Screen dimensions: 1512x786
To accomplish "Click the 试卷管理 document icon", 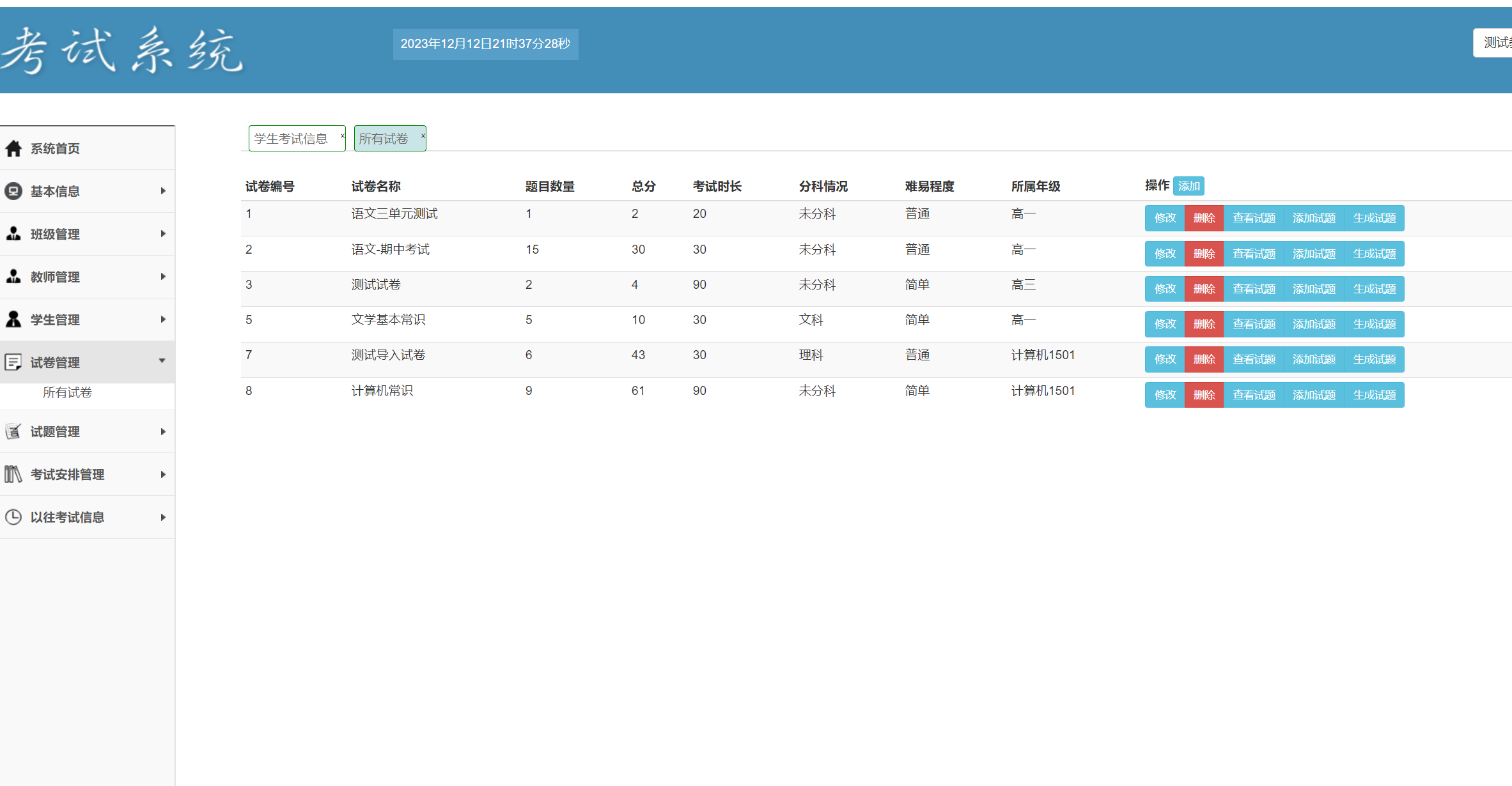I will [x=13, y=362].
